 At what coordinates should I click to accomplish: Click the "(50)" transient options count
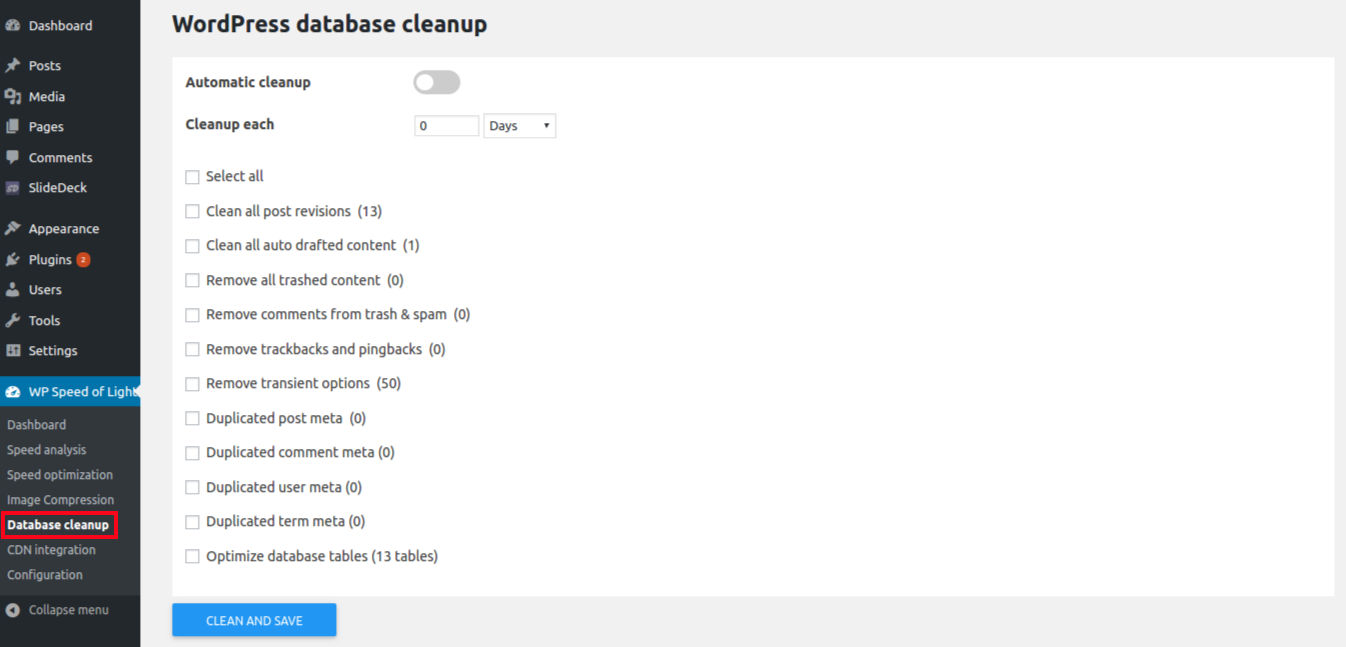(x=389, y=384)
